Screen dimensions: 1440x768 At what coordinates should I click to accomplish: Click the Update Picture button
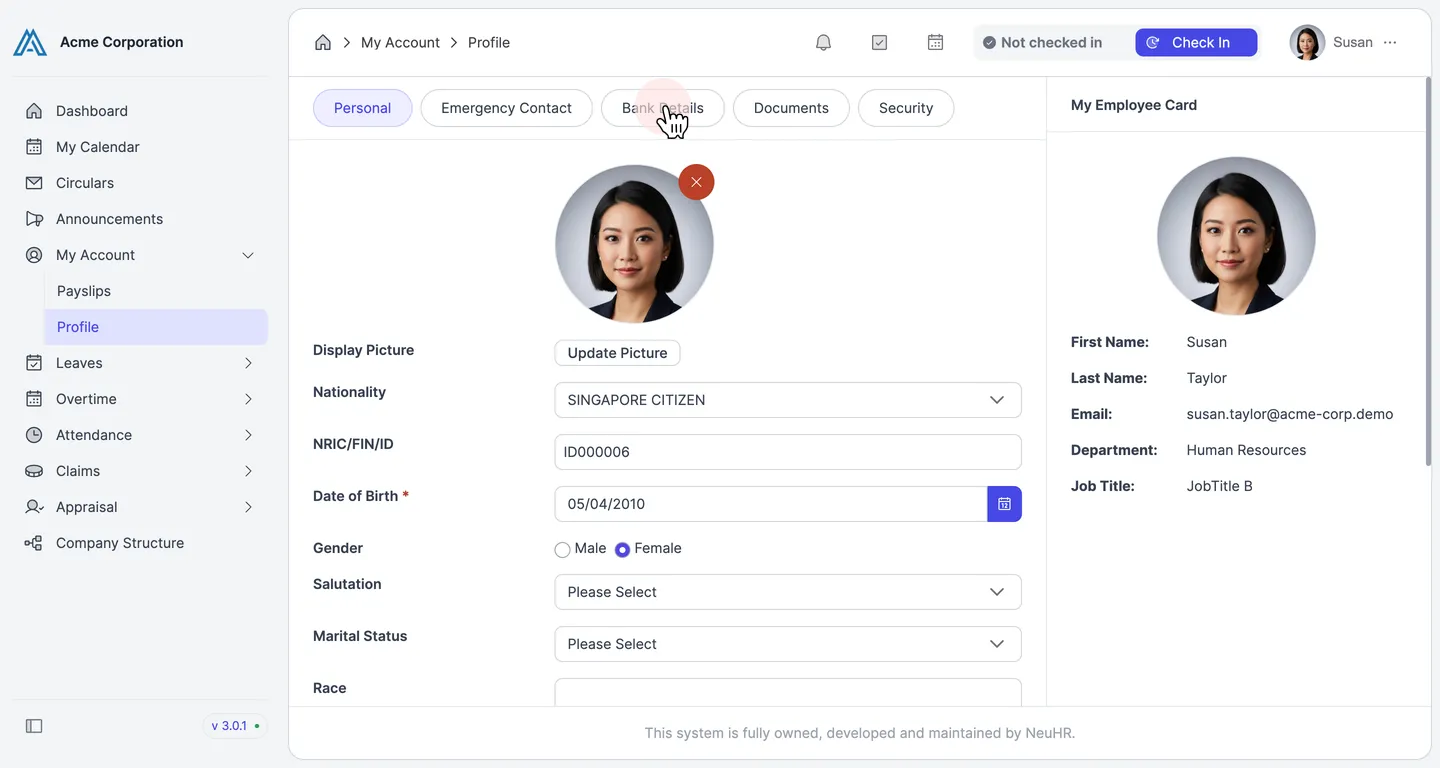click(617, 353)
